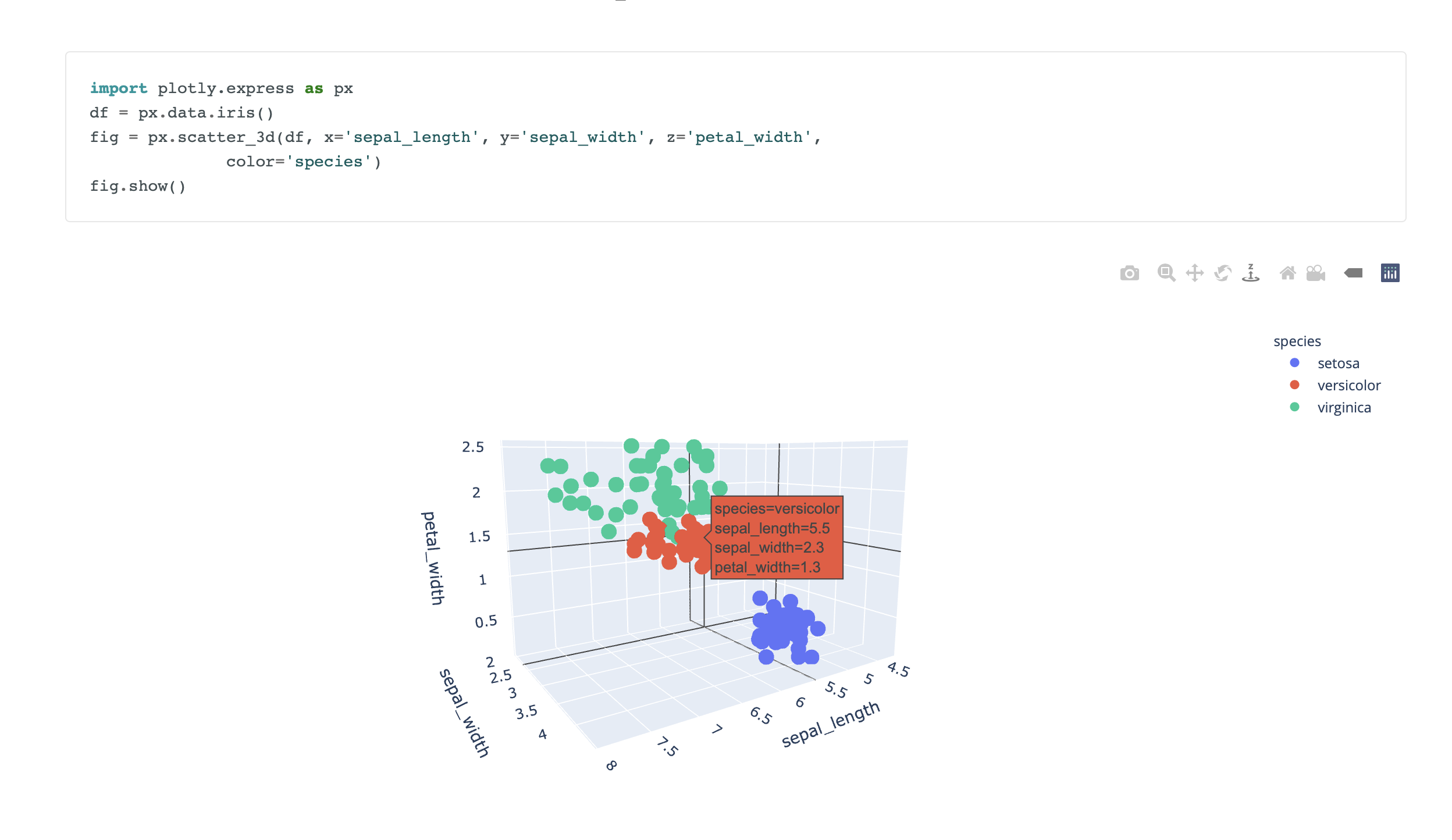Image resolution: width=1452 pixels, height=840 pixels.
Task: Reset camera to default view with home icon
Action: click(1289, 272)
